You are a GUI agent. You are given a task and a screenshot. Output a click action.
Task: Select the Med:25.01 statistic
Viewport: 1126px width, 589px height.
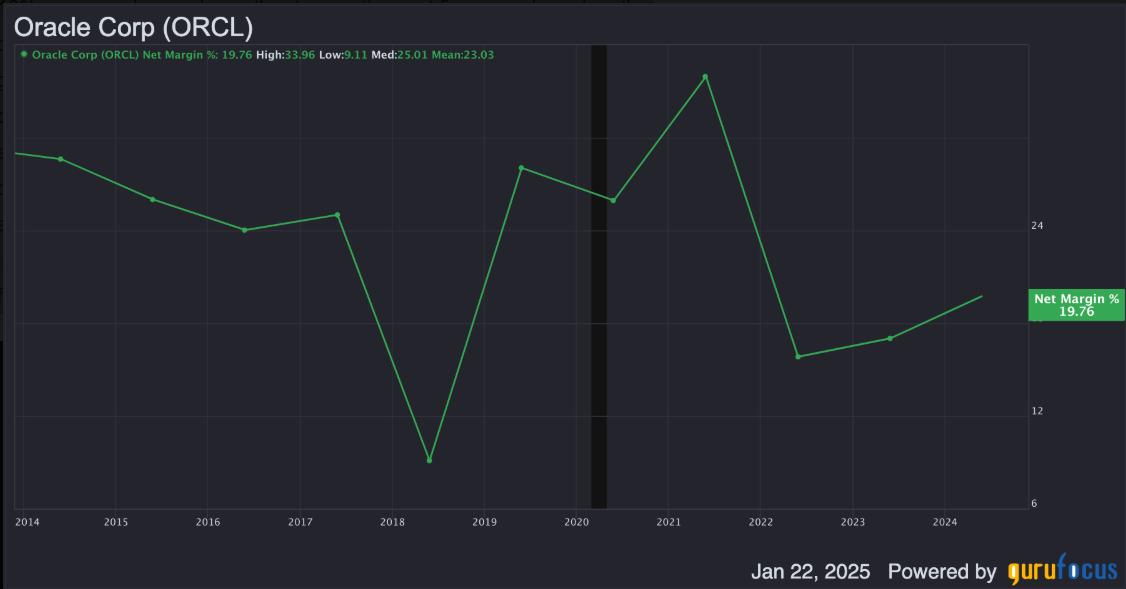(x=399, y=55)
